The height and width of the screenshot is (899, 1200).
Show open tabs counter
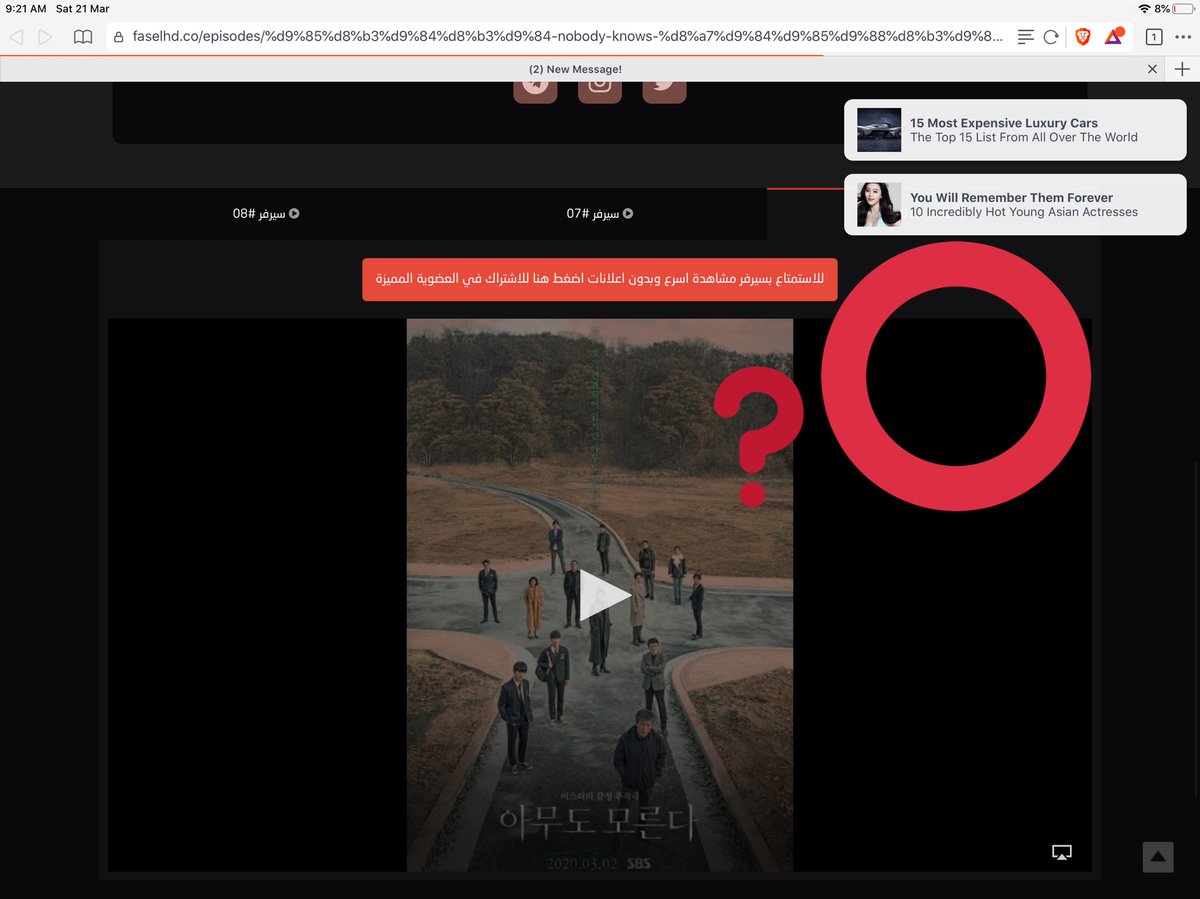tap(1153, 37)
